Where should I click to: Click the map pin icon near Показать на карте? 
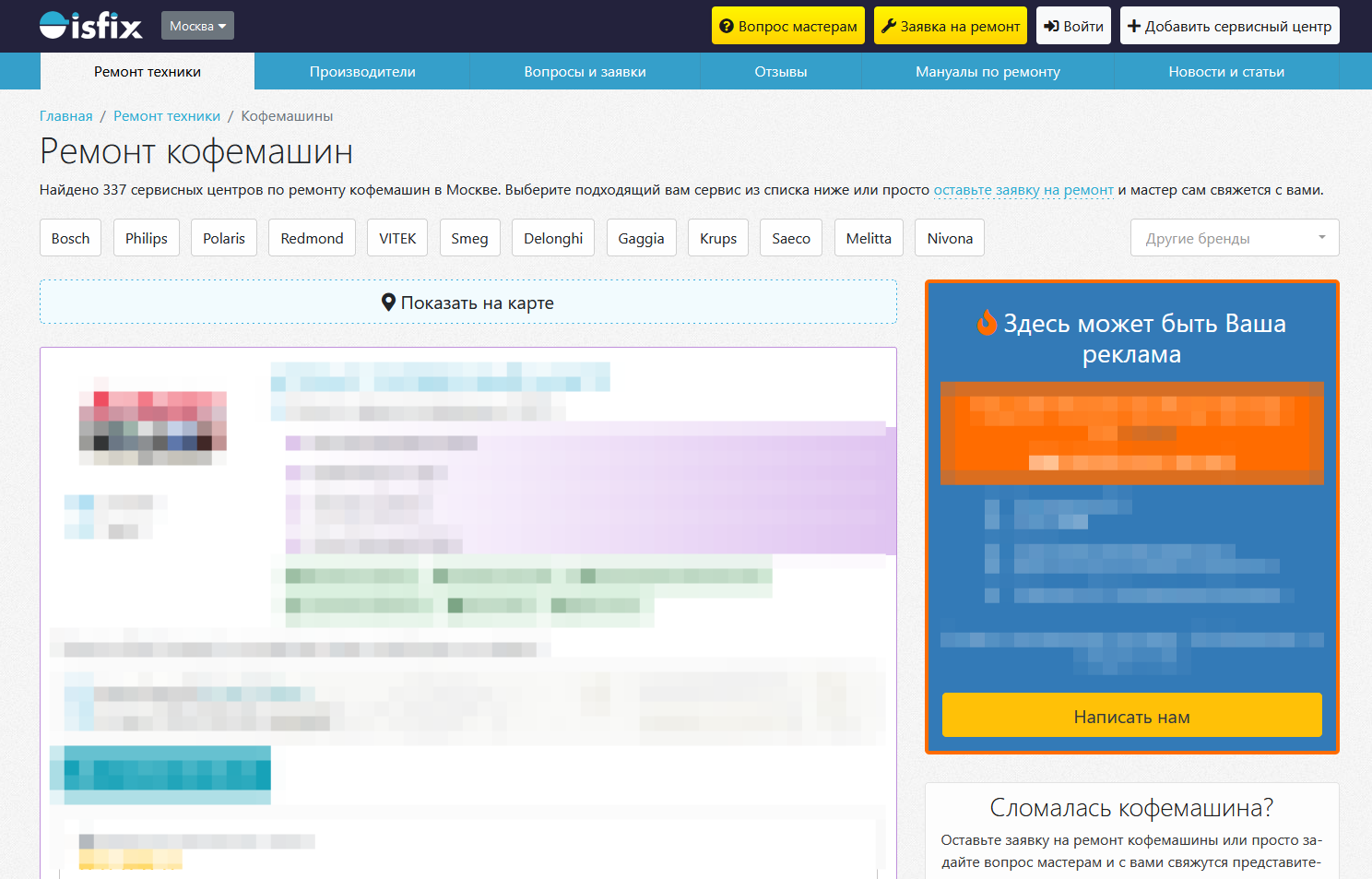point(388,303)
